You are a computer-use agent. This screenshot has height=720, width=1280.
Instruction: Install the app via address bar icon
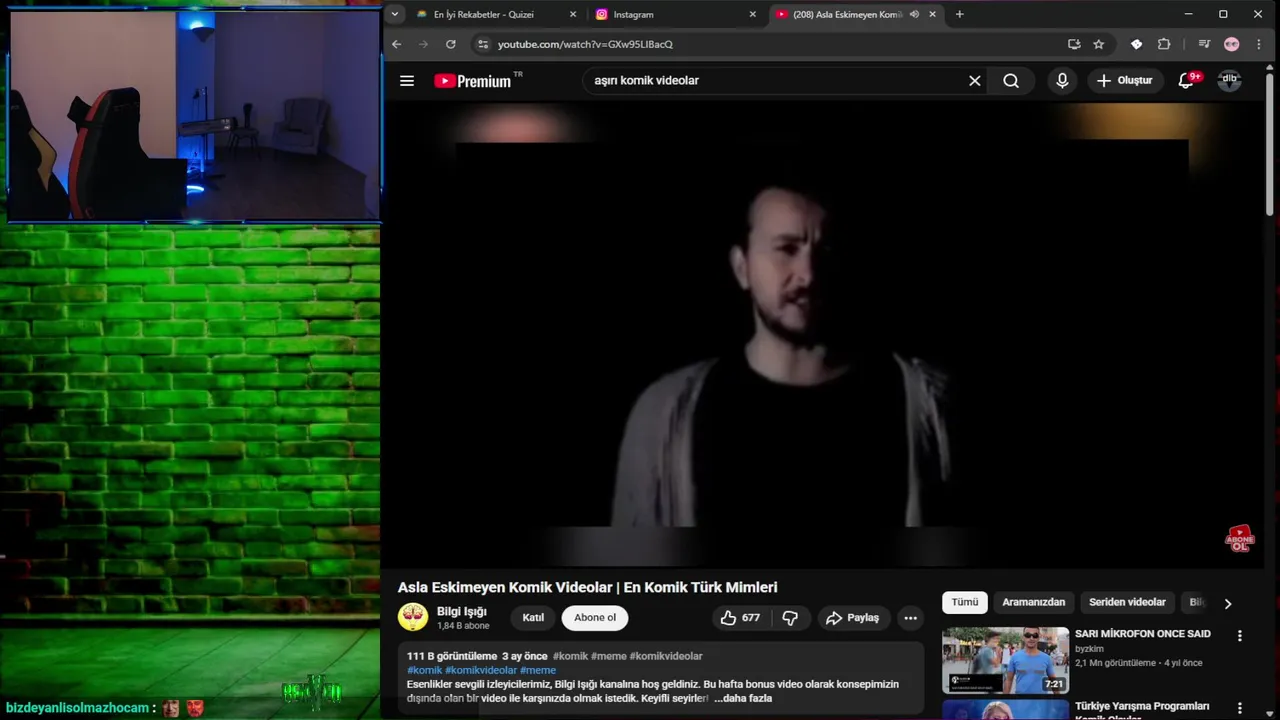[1074, 44]
